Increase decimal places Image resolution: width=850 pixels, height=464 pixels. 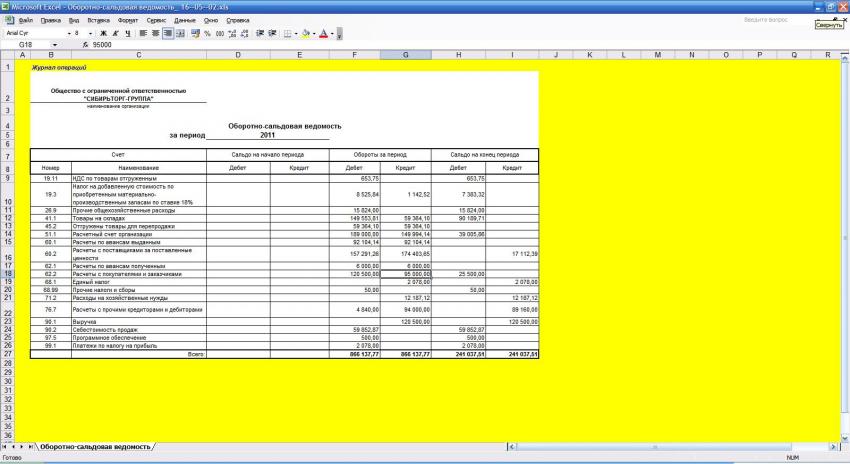pyautogui.click(x=232, y=33)
